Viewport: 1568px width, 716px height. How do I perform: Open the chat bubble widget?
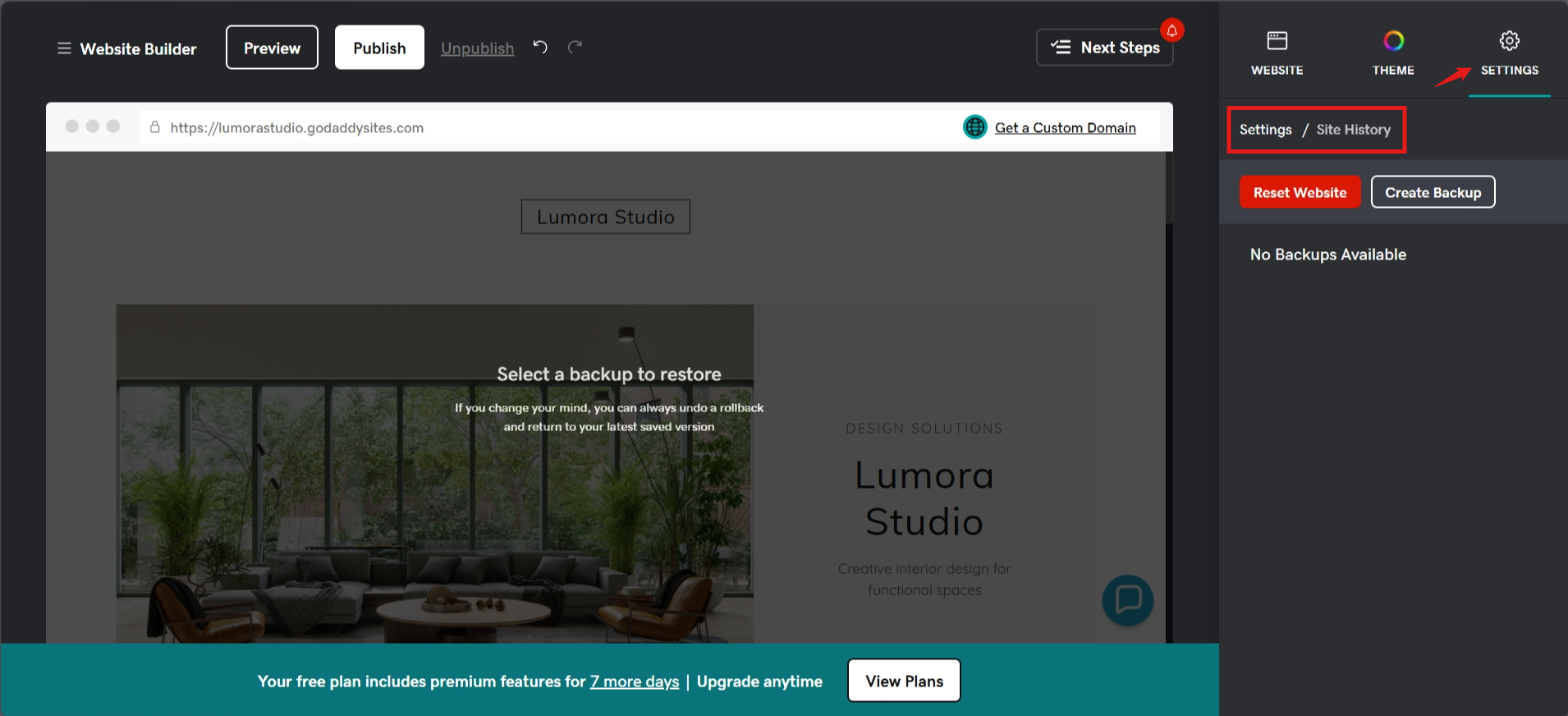click(1128, 600)
